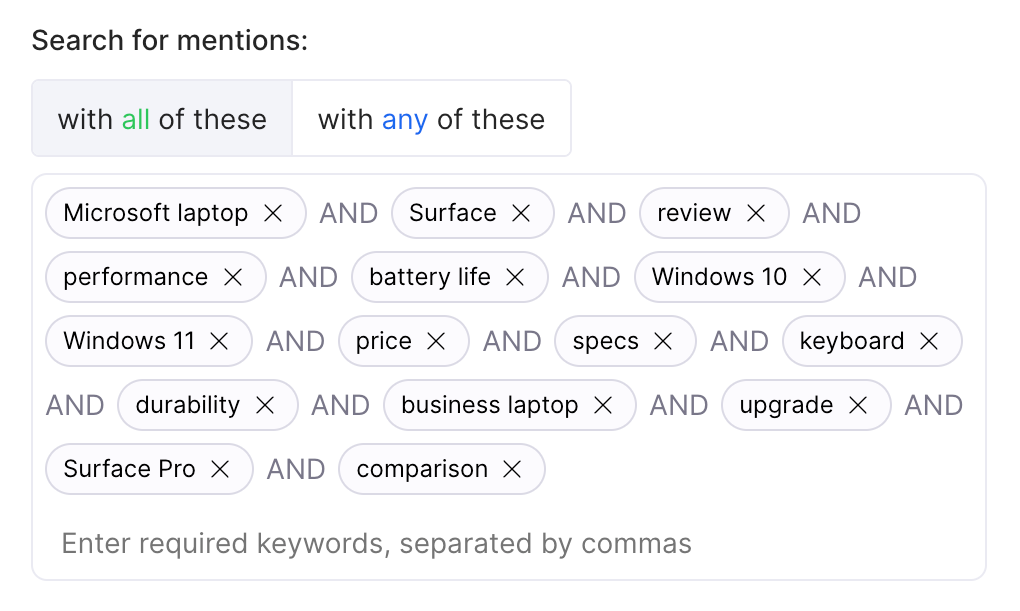
Task: Click the required keywords input field
Action: [500, 543]
